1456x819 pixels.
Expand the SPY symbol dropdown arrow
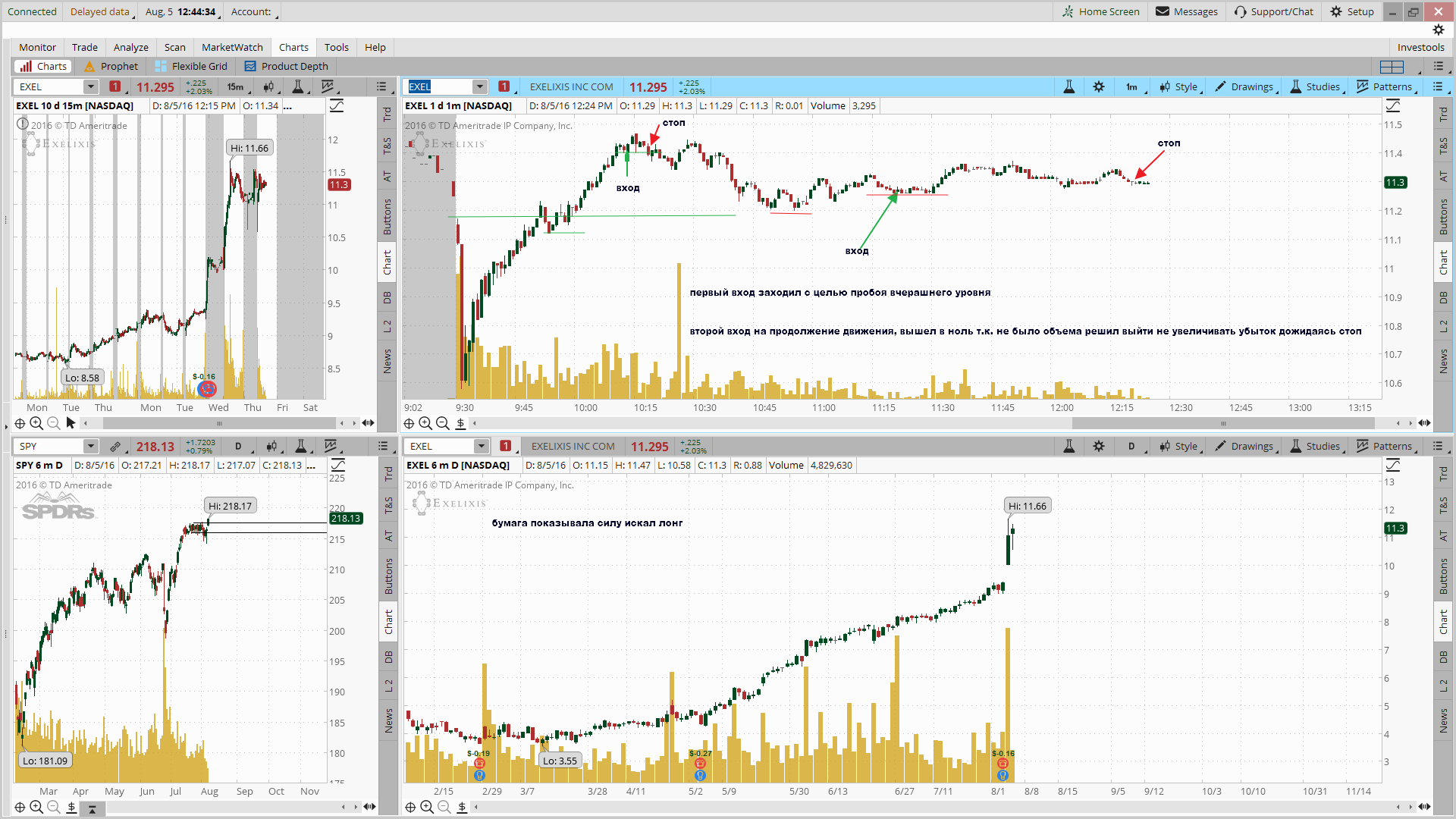(x=90, y=447)
